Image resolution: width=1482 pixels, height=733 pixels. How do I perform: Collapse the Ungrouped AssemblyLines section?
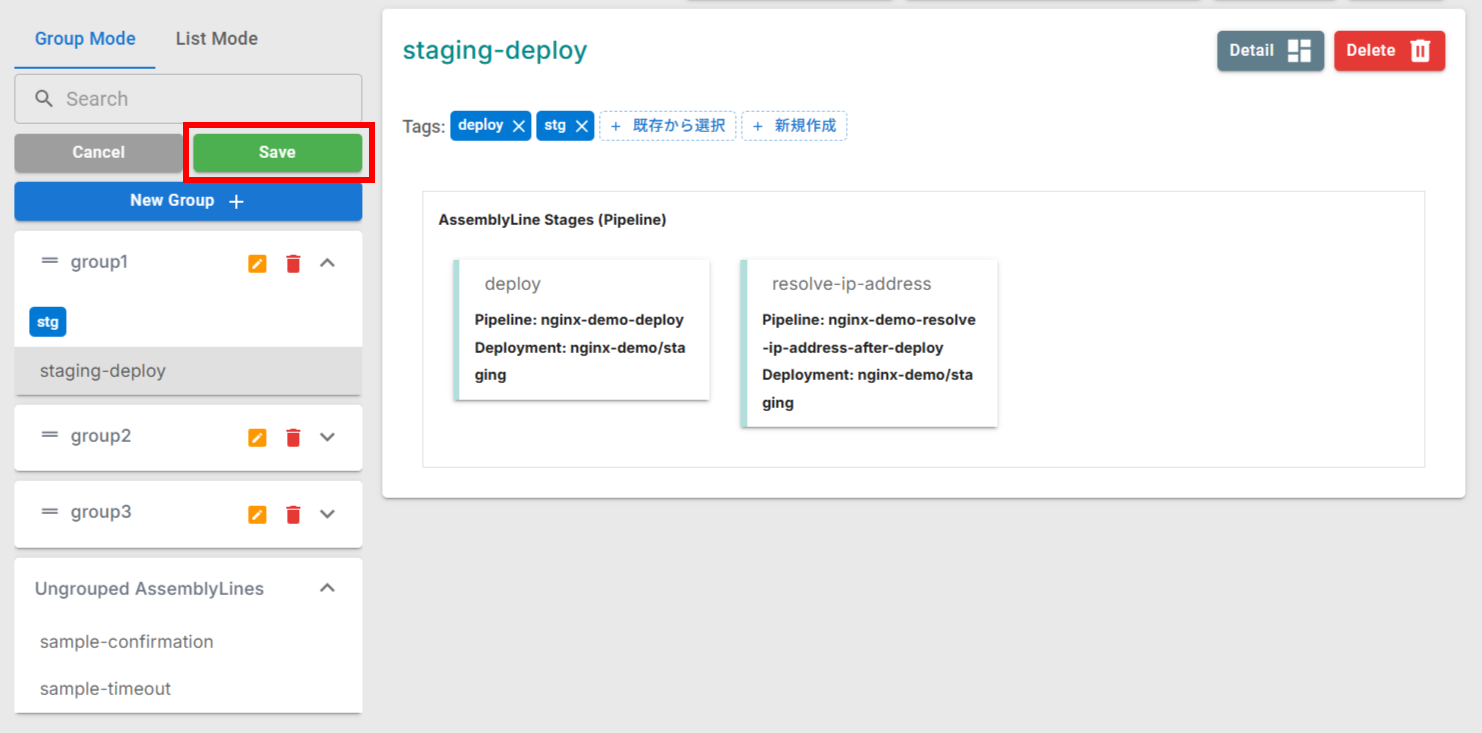pyautogui.click(x=327, y=588)
